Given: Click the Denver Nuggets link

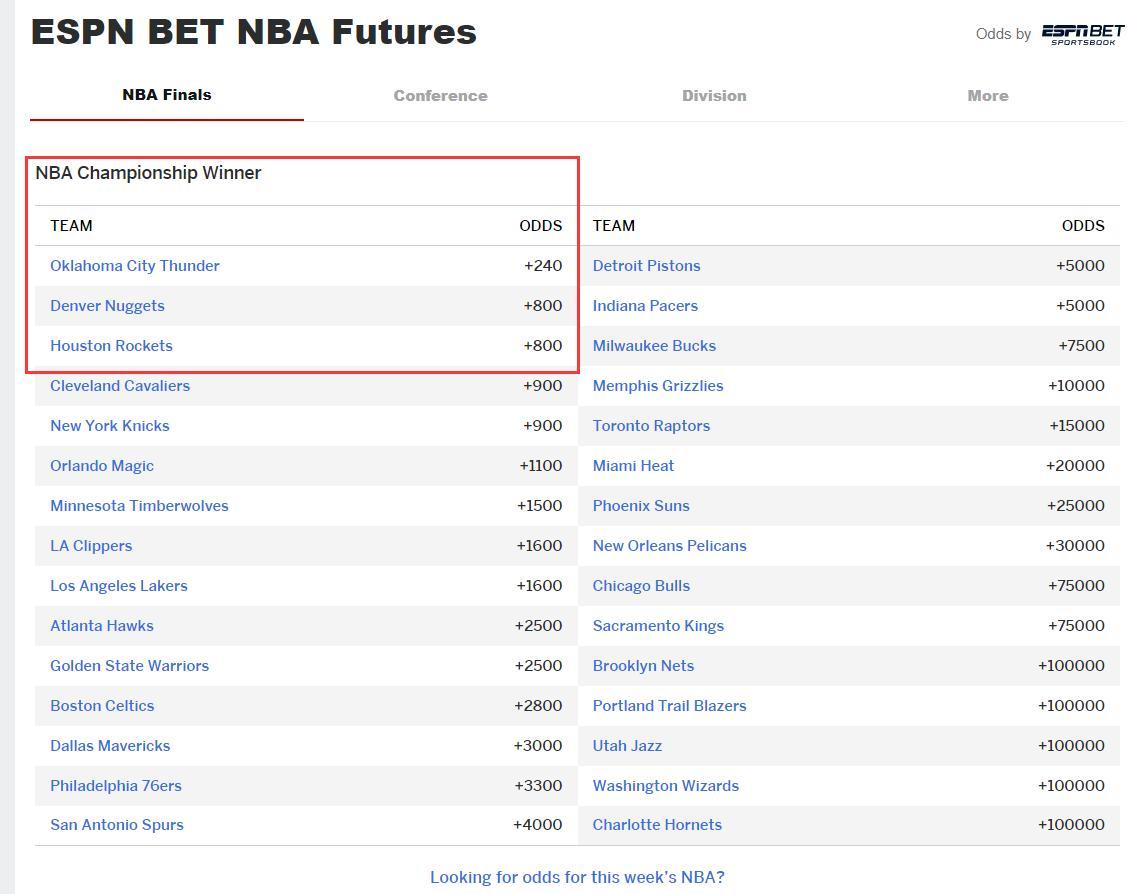Looking at the screenshot, I should pos(107,306).
